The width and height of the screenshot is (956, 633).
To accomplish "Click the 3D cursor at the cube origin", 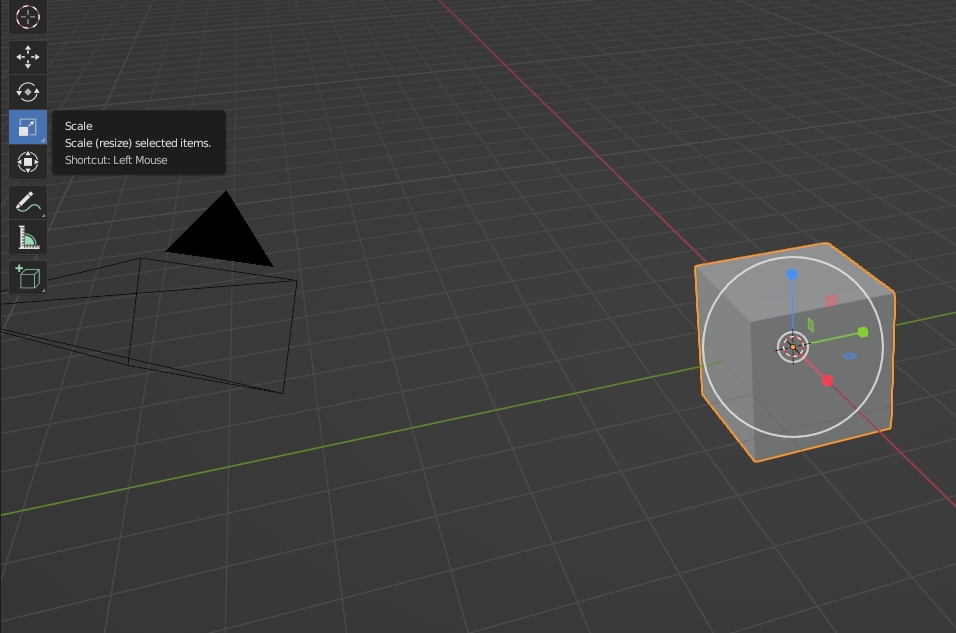I will coord(792,347).
